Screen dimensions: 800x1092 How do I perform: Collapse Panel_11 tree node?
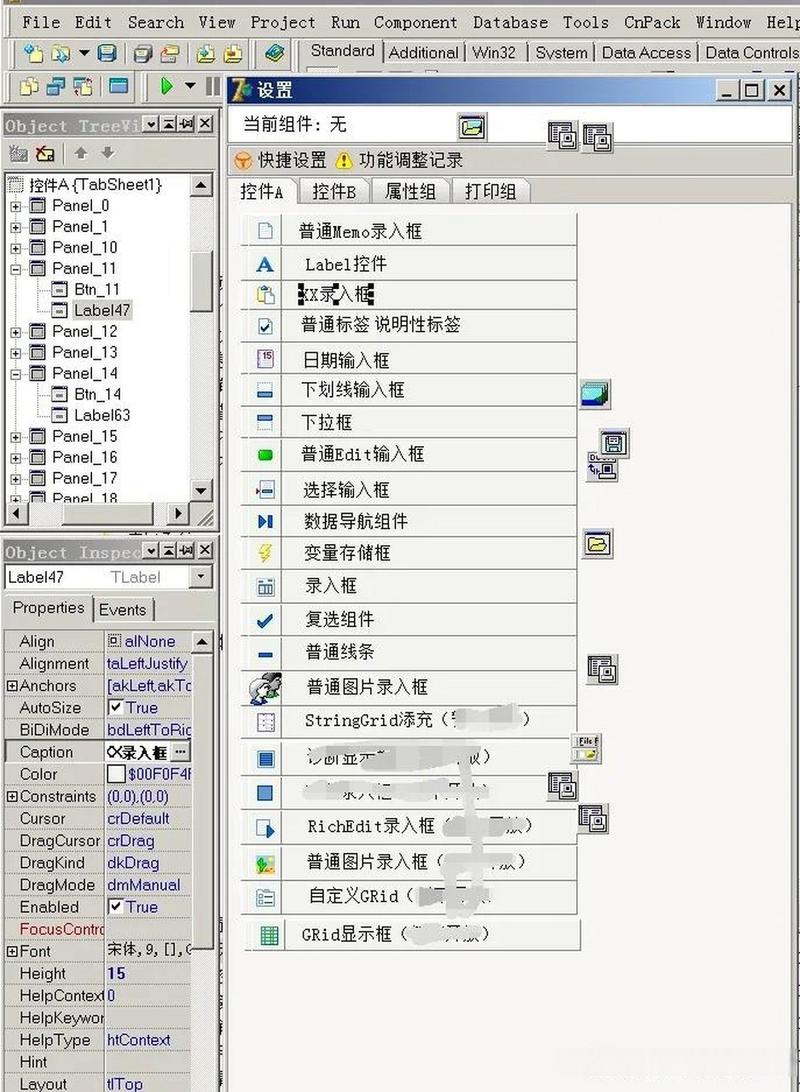point(15,269)
